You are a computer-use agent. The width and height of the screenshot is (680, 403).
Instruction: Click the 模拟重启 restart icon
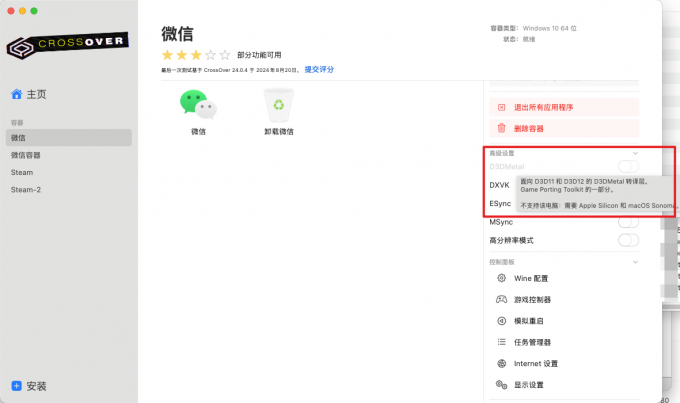point(501,321)
